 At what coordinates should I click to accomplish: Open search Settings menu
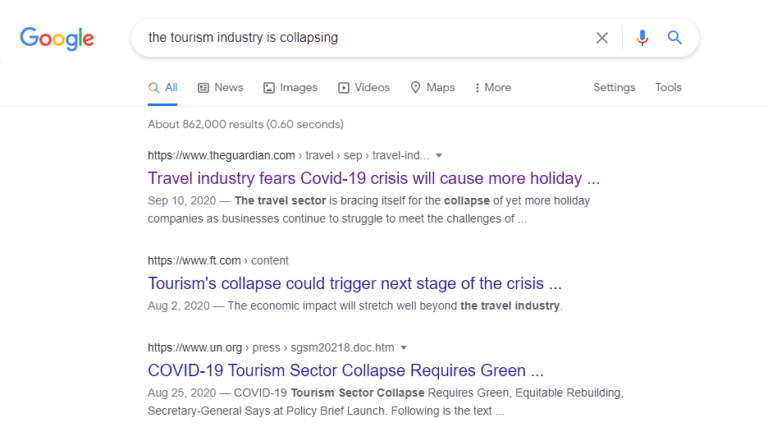coord(614,88)
